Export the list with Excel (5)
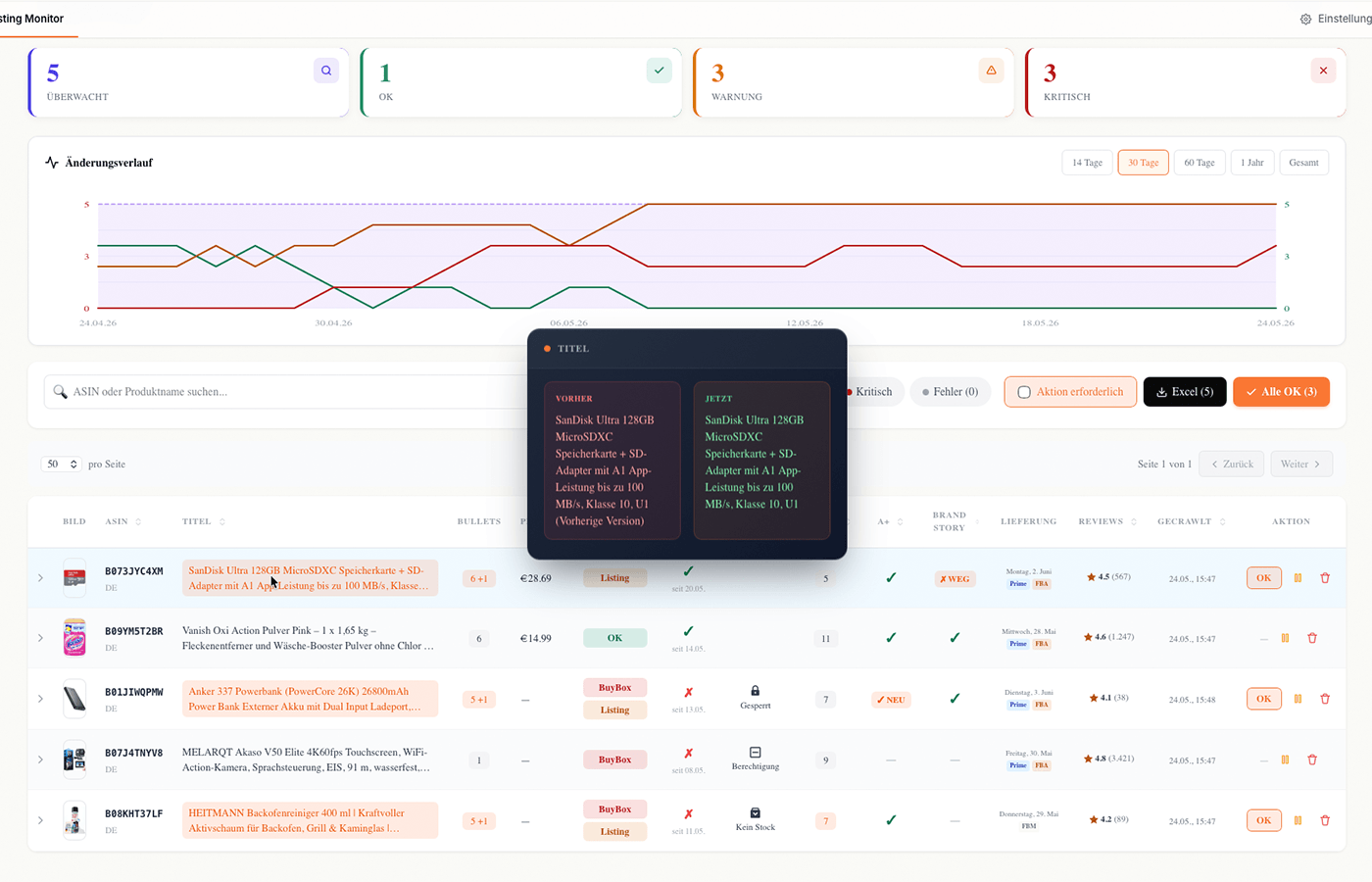1372x882 pixels. click(x=1185, y=392)
